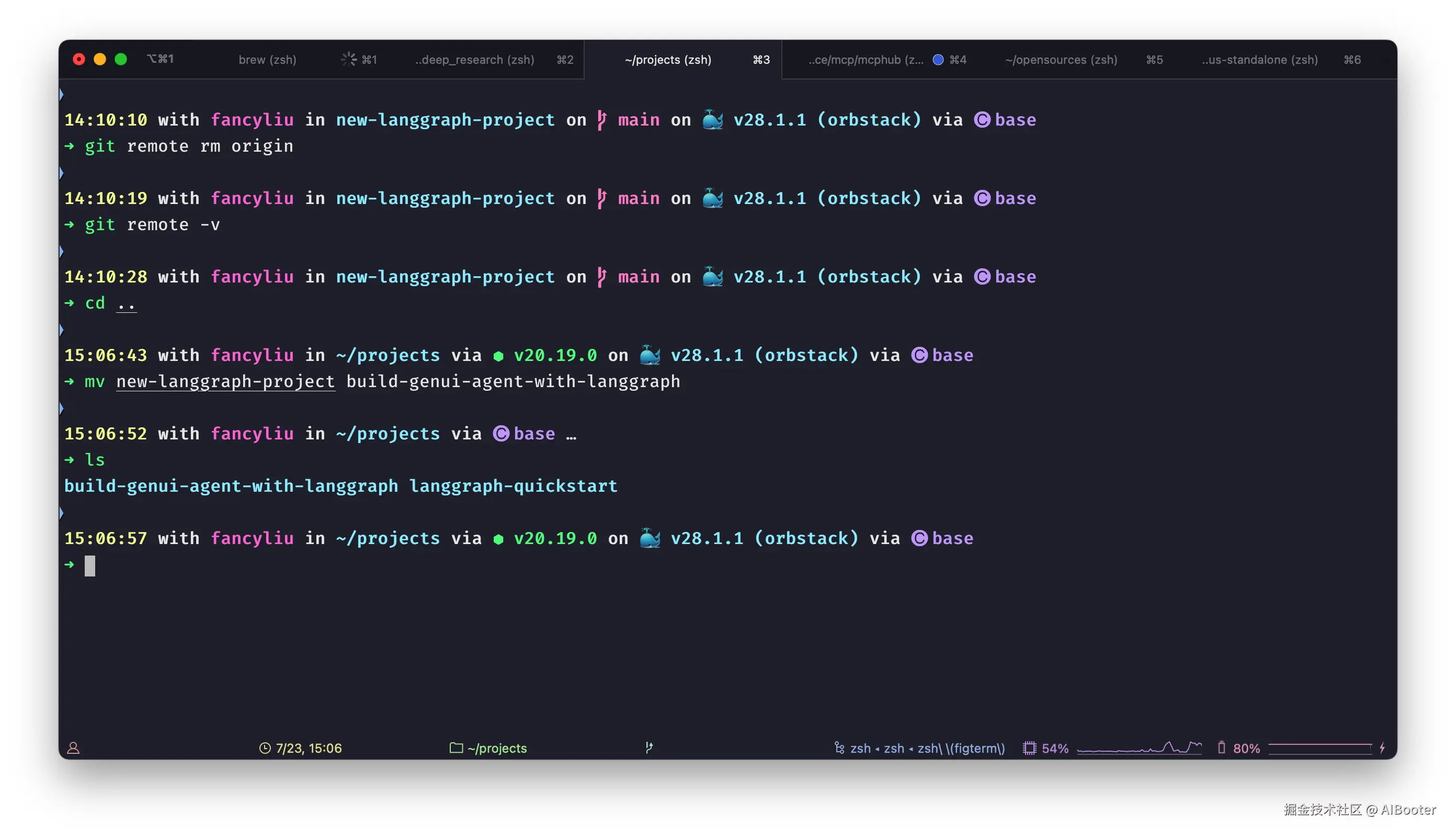The height and width of the screenshot is (837, 1456).
Task: Click the terminal cursor at the prompt
Action: 90,565
